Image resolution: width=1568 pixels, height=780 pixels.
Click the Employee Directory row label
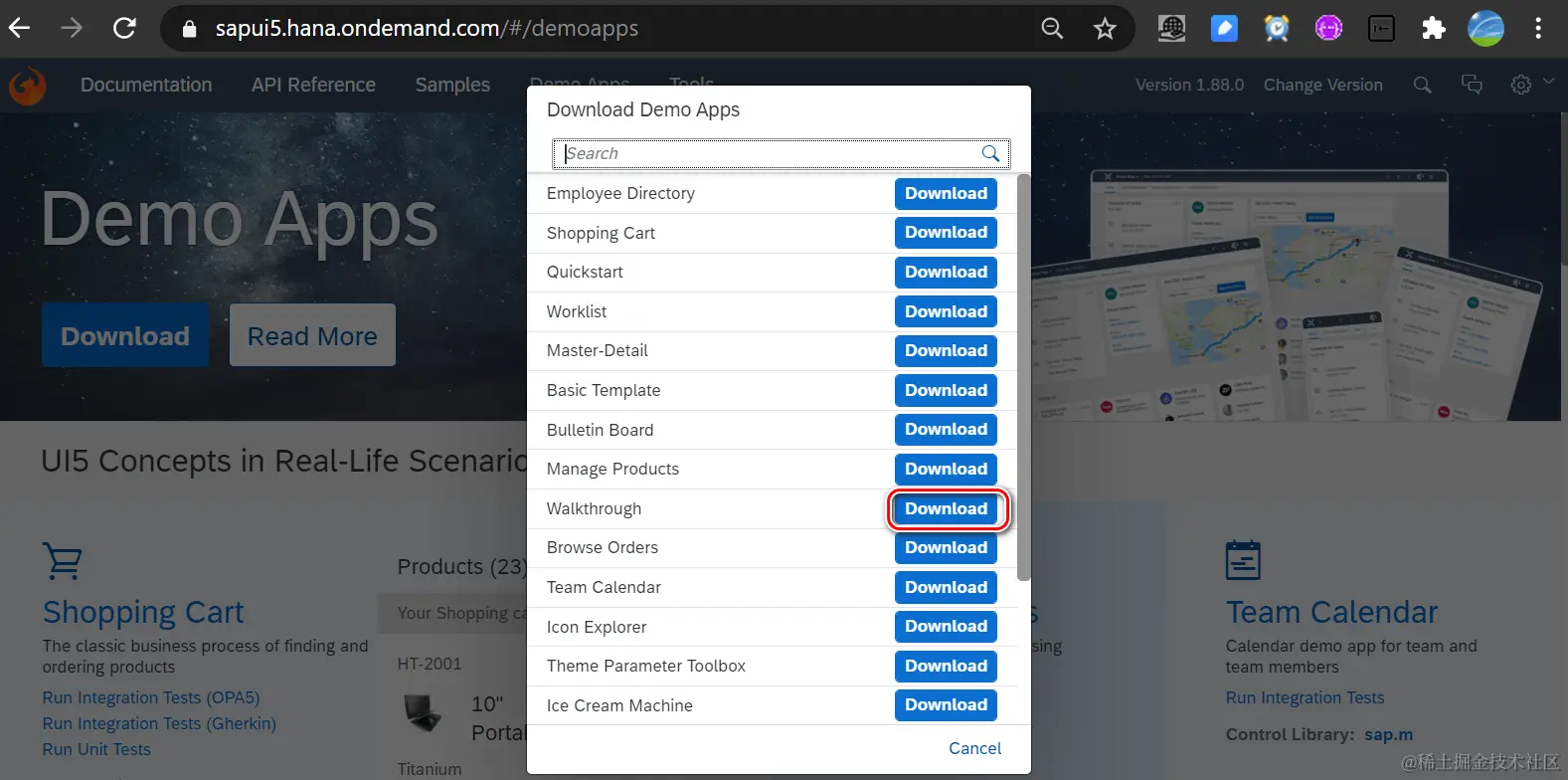click(x=620, y=193)
